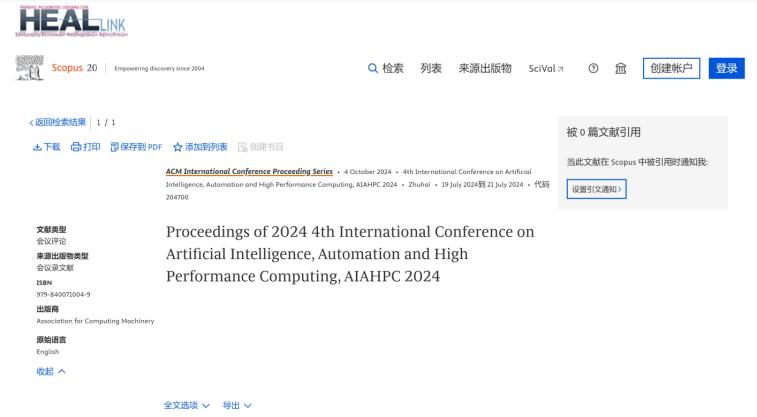The width and height of the screenshot is (757, 417).
Task: Open the help question mark icon
Action: pyautogui.click(x=593, y=68)
